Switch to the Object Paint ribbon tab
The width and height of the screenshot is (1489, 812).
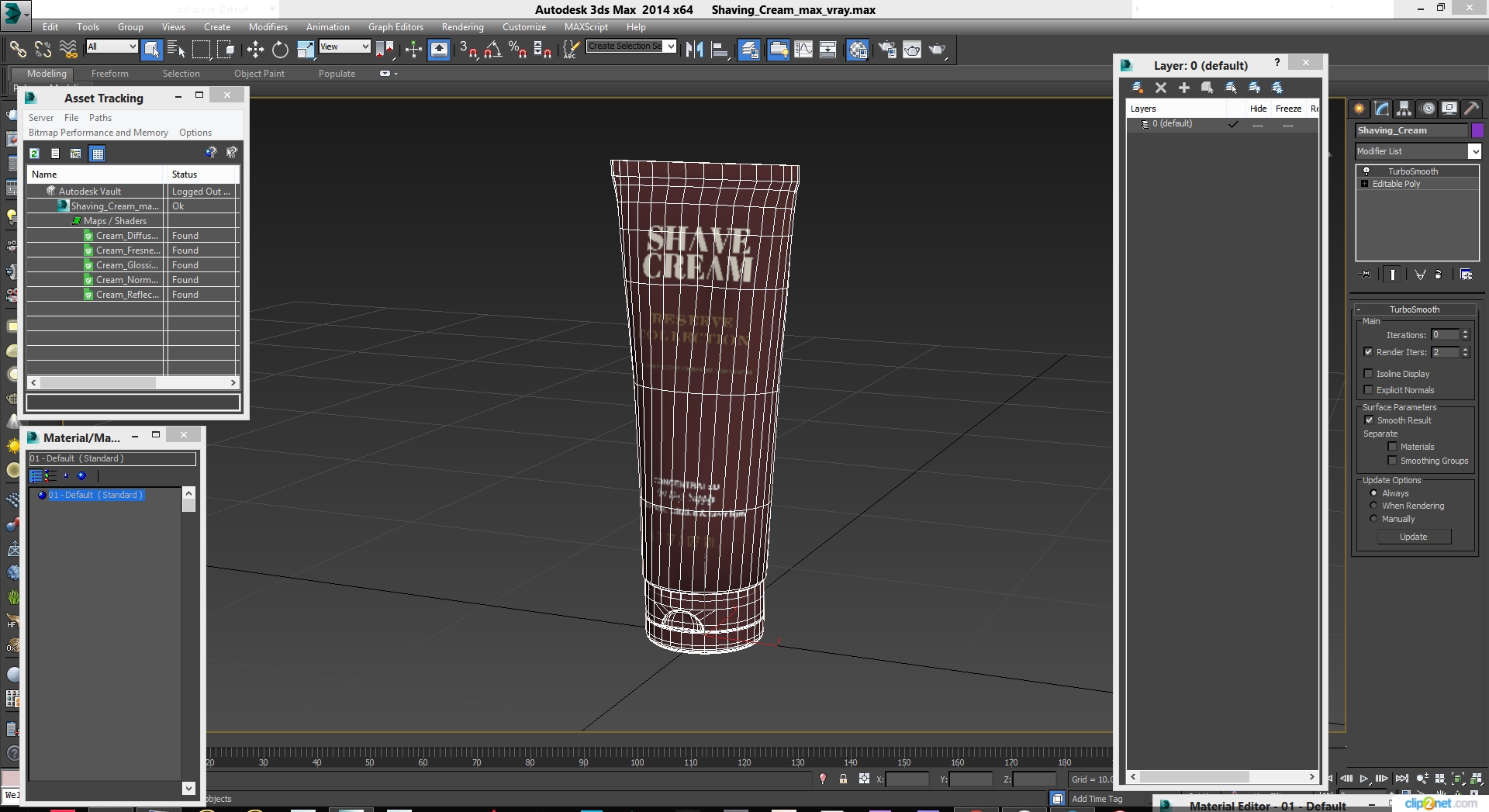(259, 74)
